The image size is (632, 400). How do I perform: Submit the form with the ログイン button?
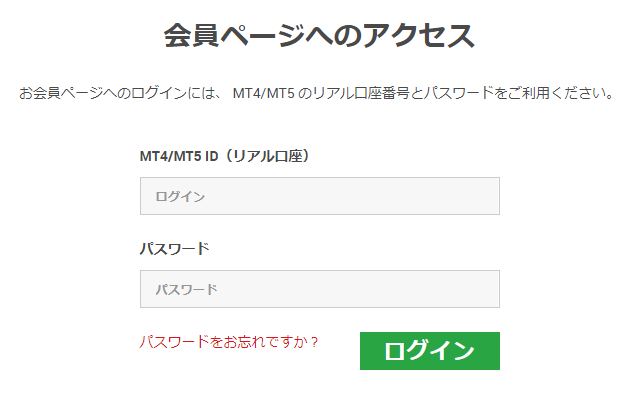pyautogui.click(x=430, y=351)
